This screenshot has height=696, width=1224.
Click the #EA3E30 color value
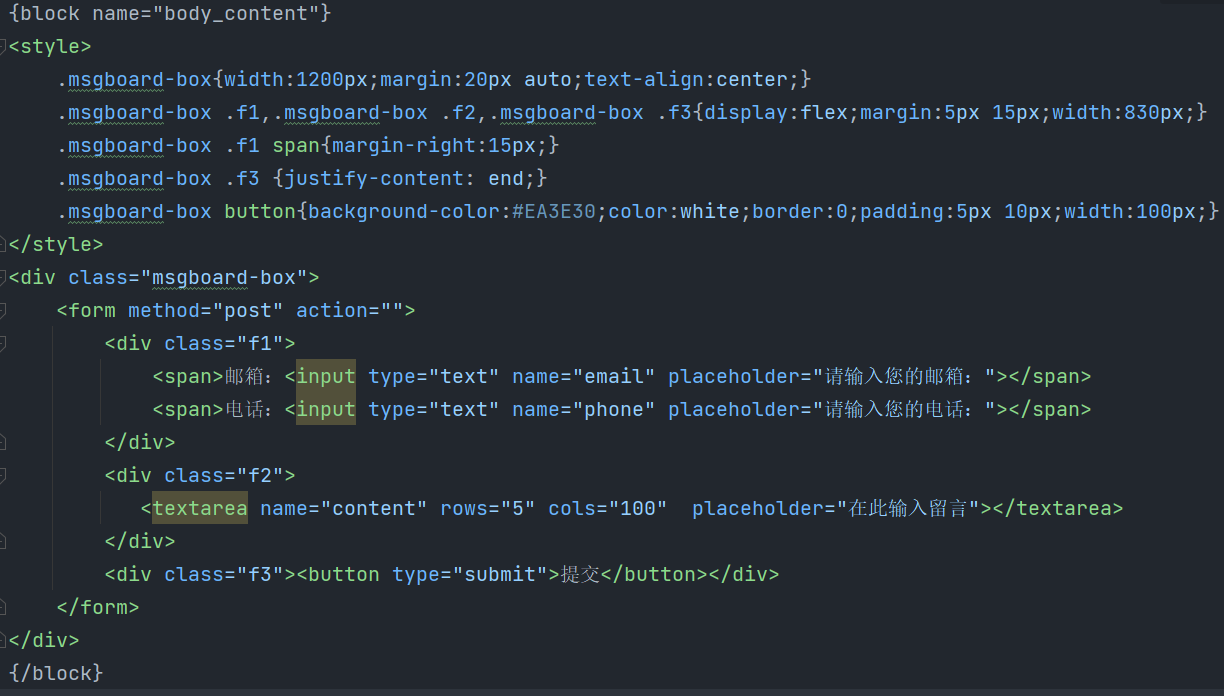tap(554, 211)
